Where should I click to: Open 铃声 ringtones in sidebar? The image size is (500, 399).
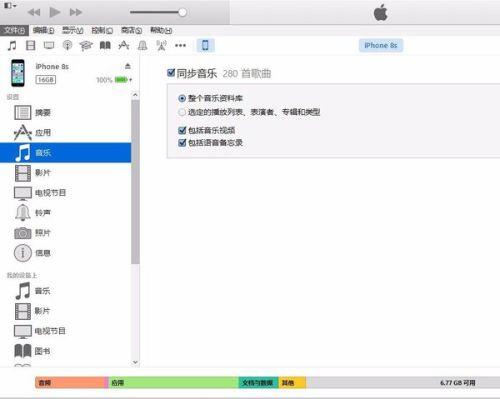[66, 213]
